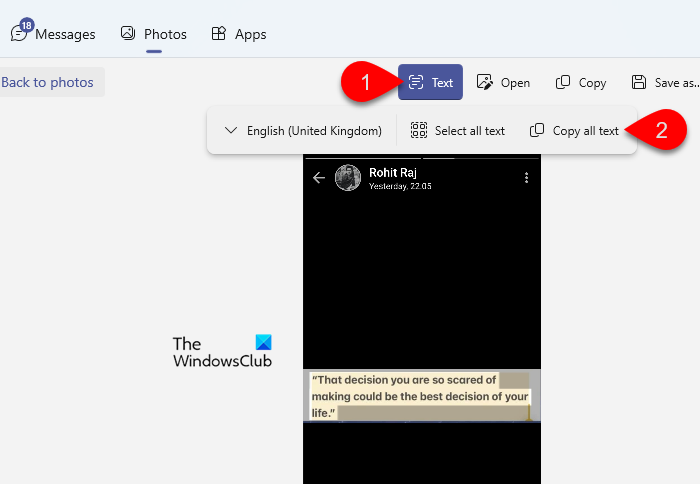This screenshot has width=700, height=484.
Task: Open the Messages tab with 18 badge
Action: [x=53, y=33]
